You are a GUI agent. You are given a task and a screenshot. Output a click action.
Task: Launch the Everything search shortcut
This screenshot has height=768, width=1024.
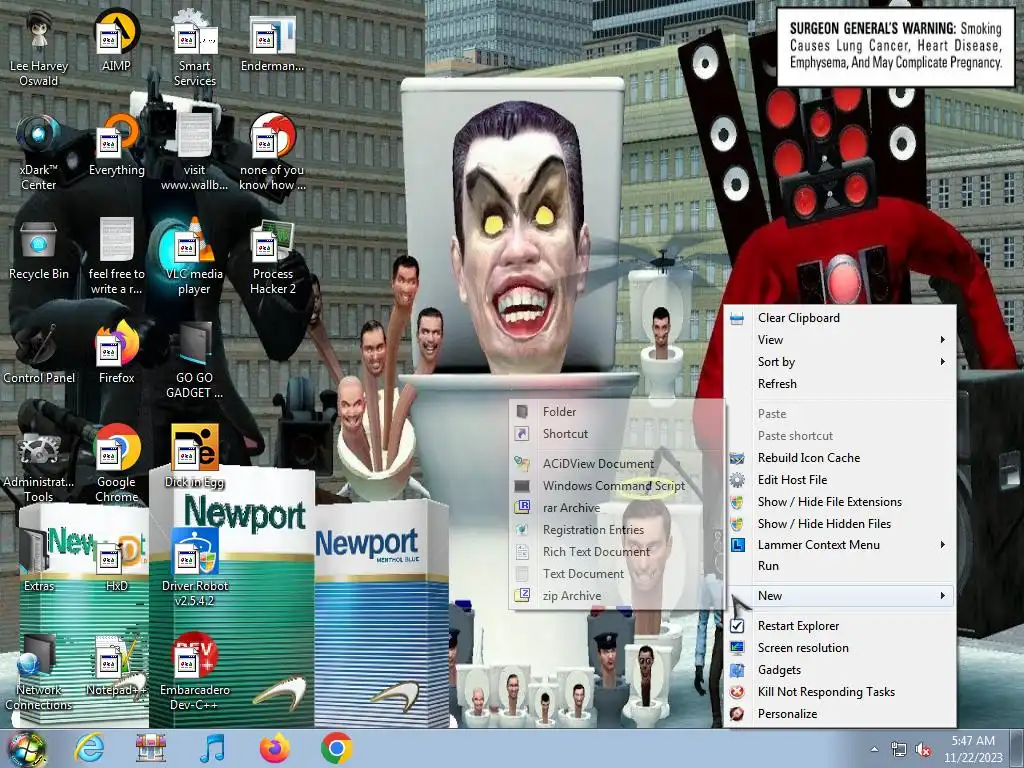(x=116, y=145)
